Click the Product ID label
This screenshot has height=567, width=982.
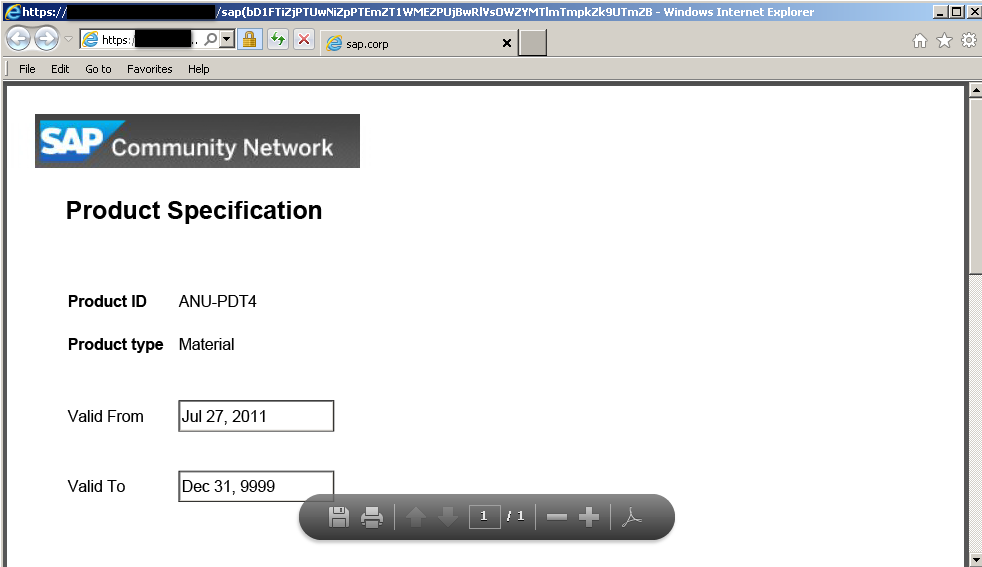pos(107,301)
